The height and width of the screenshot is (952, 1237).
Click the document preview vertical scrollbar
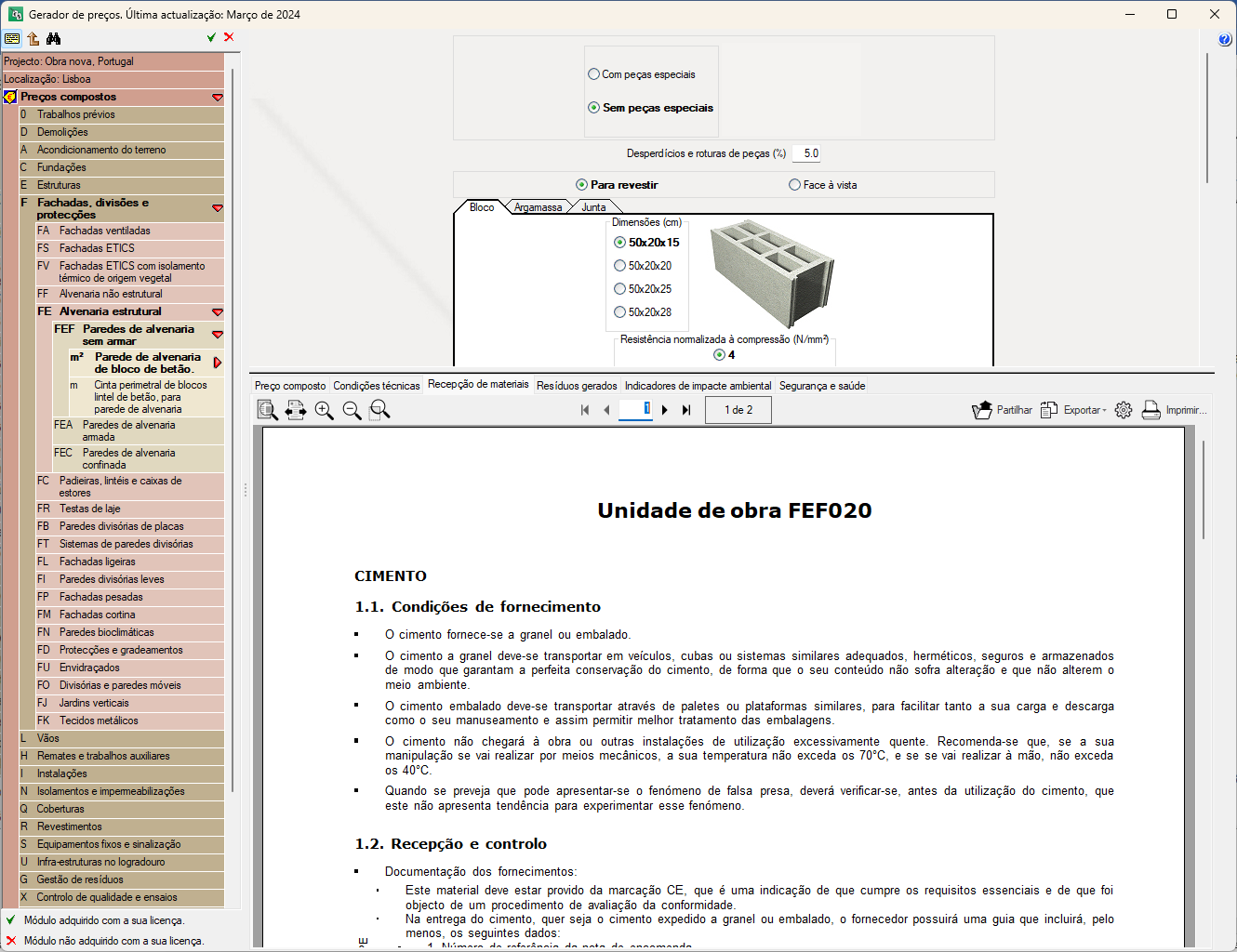click(1204, 490)
